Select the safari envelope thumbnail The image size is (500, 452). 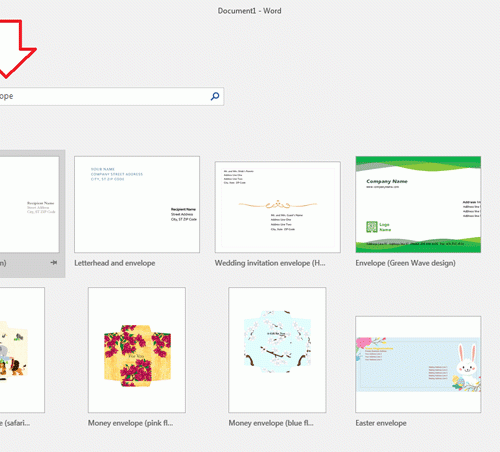22,350
